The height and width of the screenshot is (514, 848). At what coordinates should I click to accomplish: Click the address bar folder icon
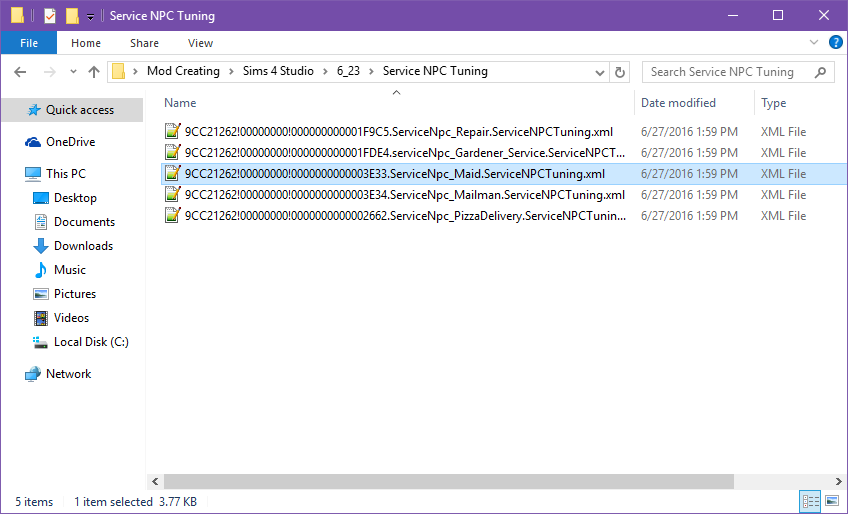point(118,71)
